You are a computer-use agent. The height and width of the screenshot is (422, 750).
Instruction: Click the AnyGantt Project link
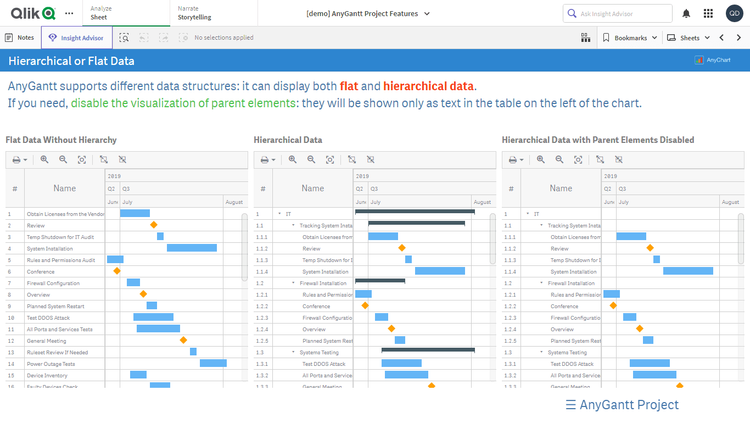[622, 404]
